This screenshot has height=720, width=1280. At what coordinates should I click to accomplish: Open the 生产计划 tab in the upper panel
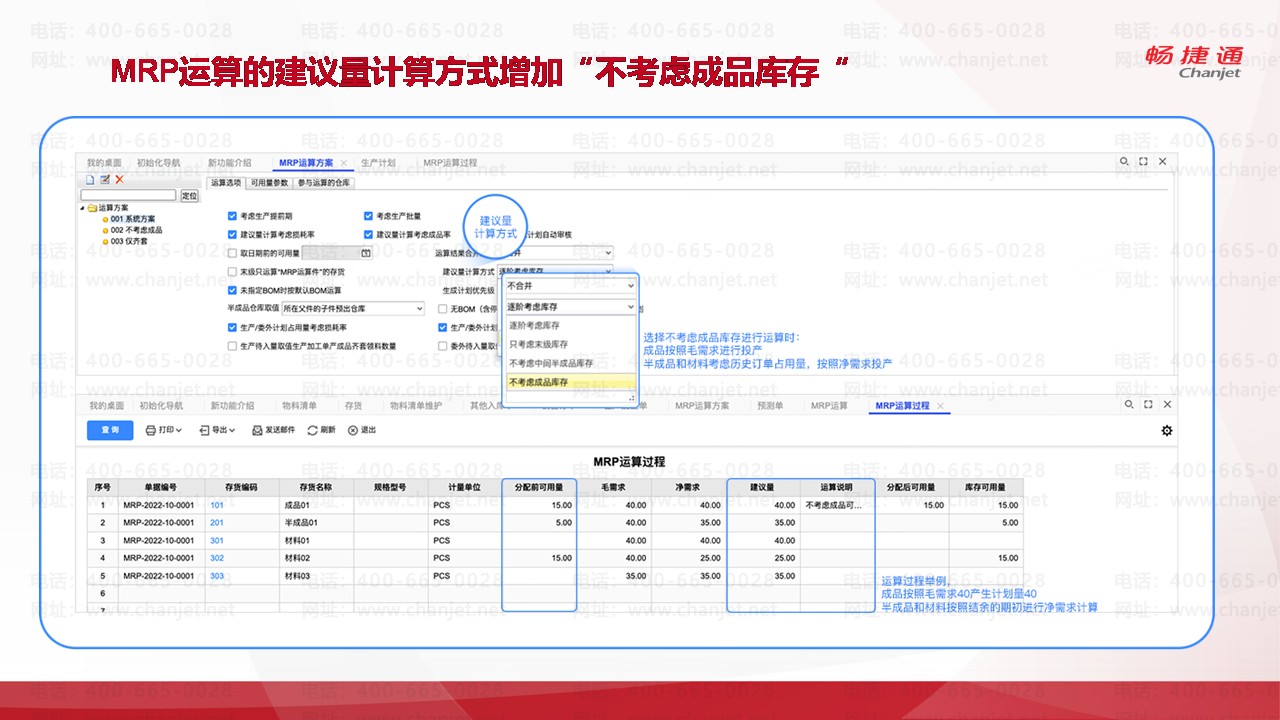(378, 162)
